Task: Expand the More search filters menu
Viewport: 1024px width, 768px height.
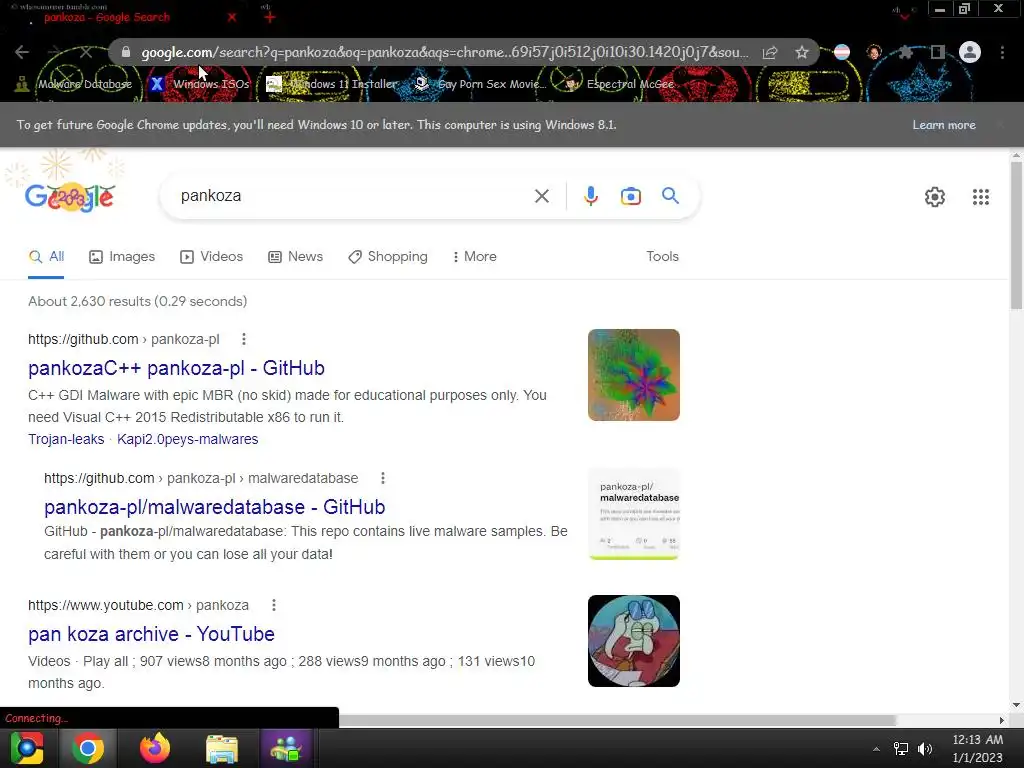Action: 475,257
